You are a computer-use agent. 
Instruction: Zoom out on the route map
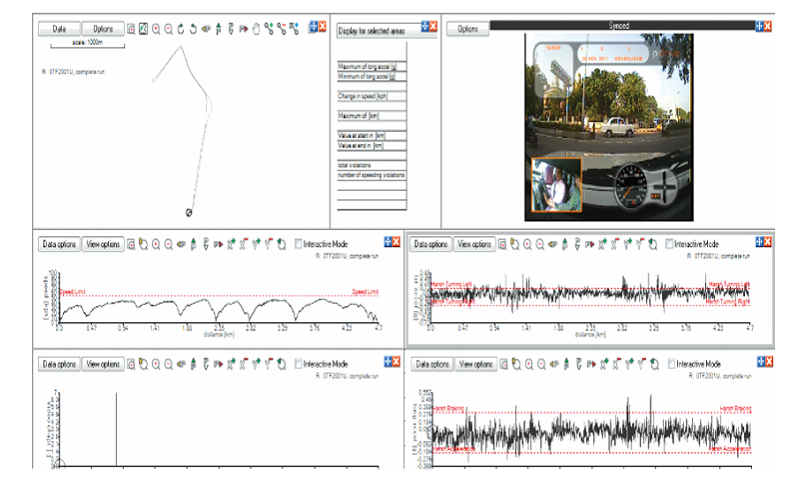point(168,29)
